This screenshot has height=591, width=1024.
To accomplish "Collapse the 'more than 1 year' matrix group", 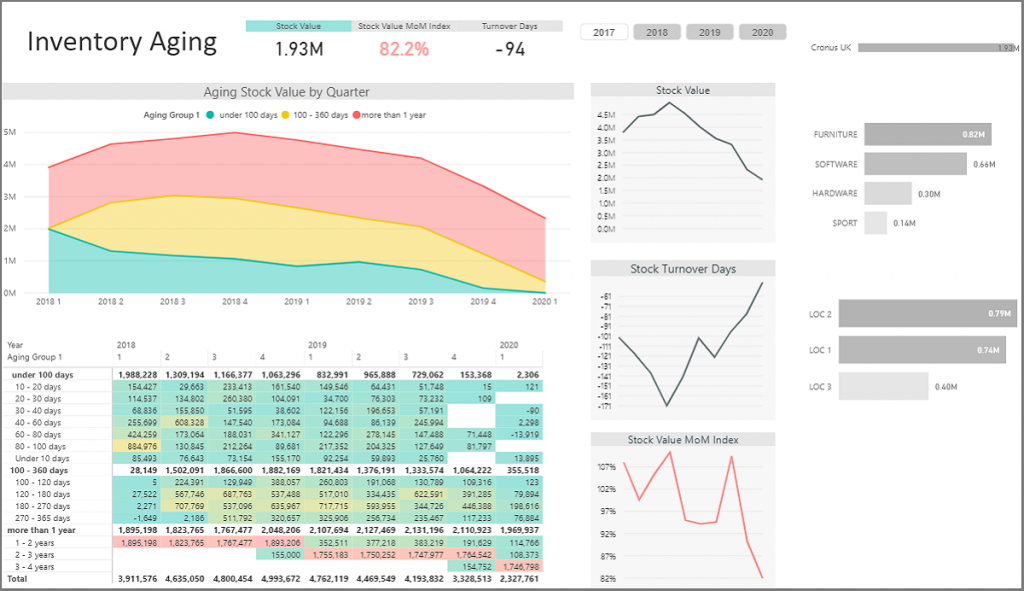I will [x=44, y=532].
